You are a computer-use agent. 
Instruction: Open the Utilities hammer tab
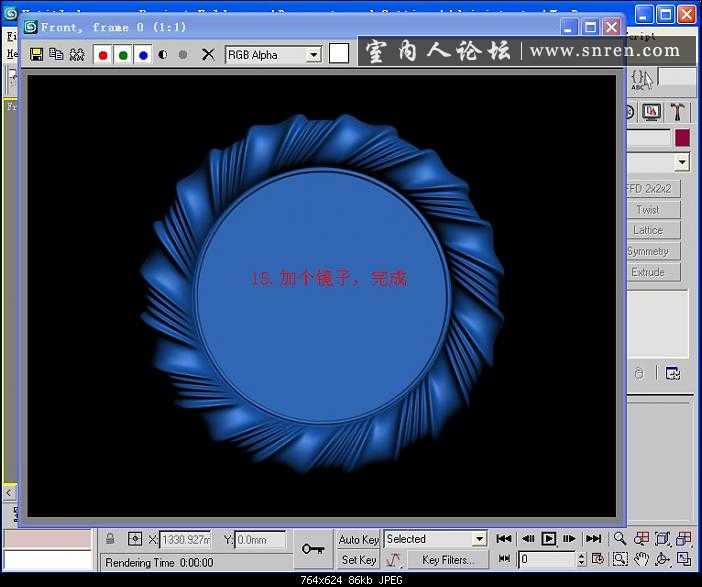point(677,111)
